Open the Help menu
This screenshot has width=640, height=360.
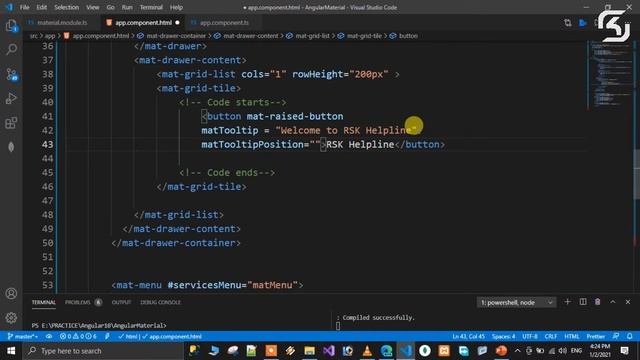pyautogui.click(x=176, y=7)
